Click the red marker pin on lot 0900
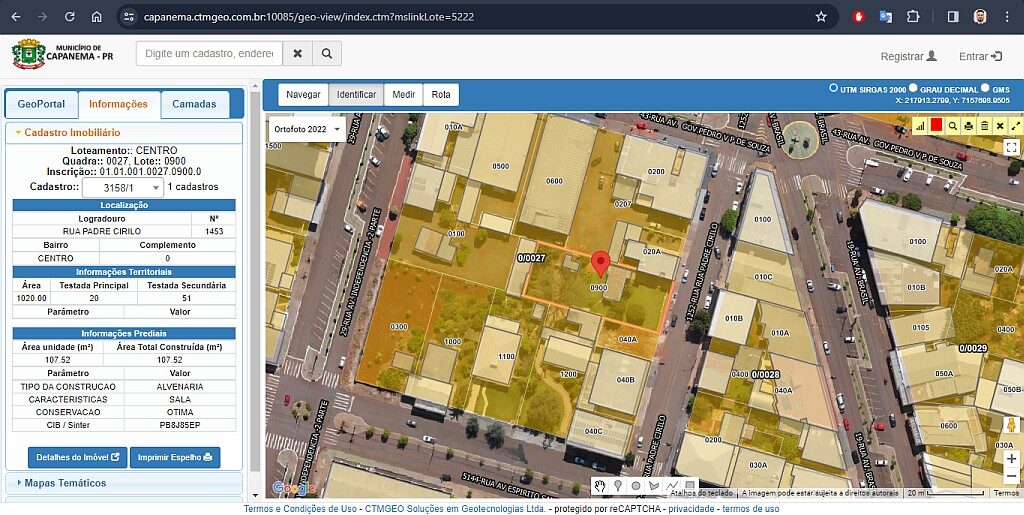The height and width of the screenshot is (515, 1024). 600,264
